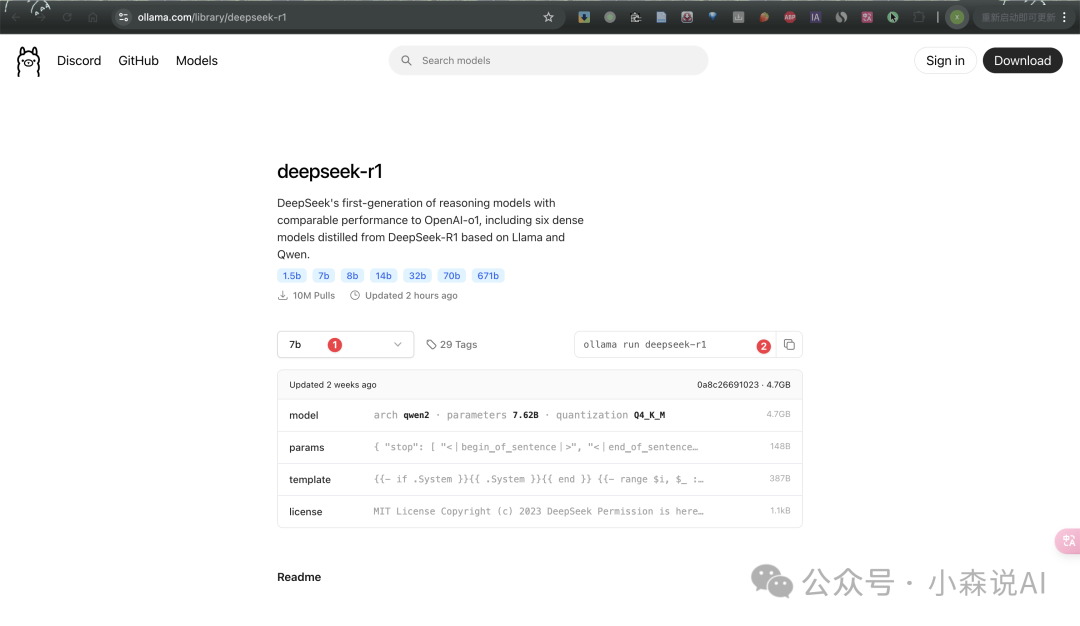Click the pink translate extension in toolbar
Viewport: 1080px width, 626px height.
point(867,17)
